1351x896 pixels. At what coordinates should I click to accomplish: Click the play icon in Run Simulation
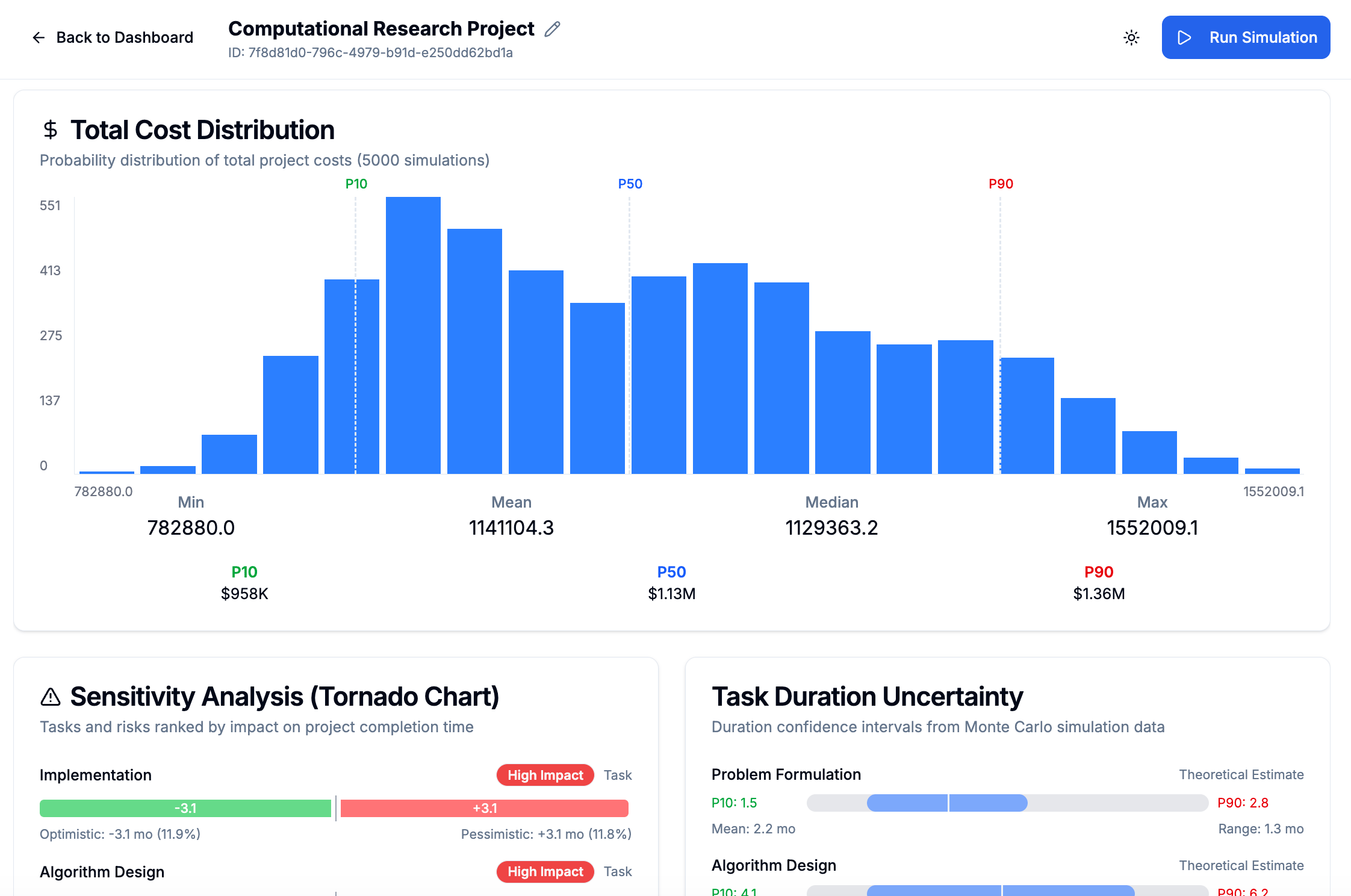point(1184,37)
